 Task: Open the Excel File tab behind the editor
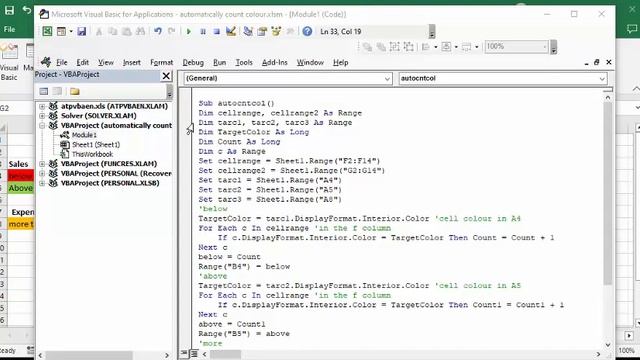click(x=9, y=29)
